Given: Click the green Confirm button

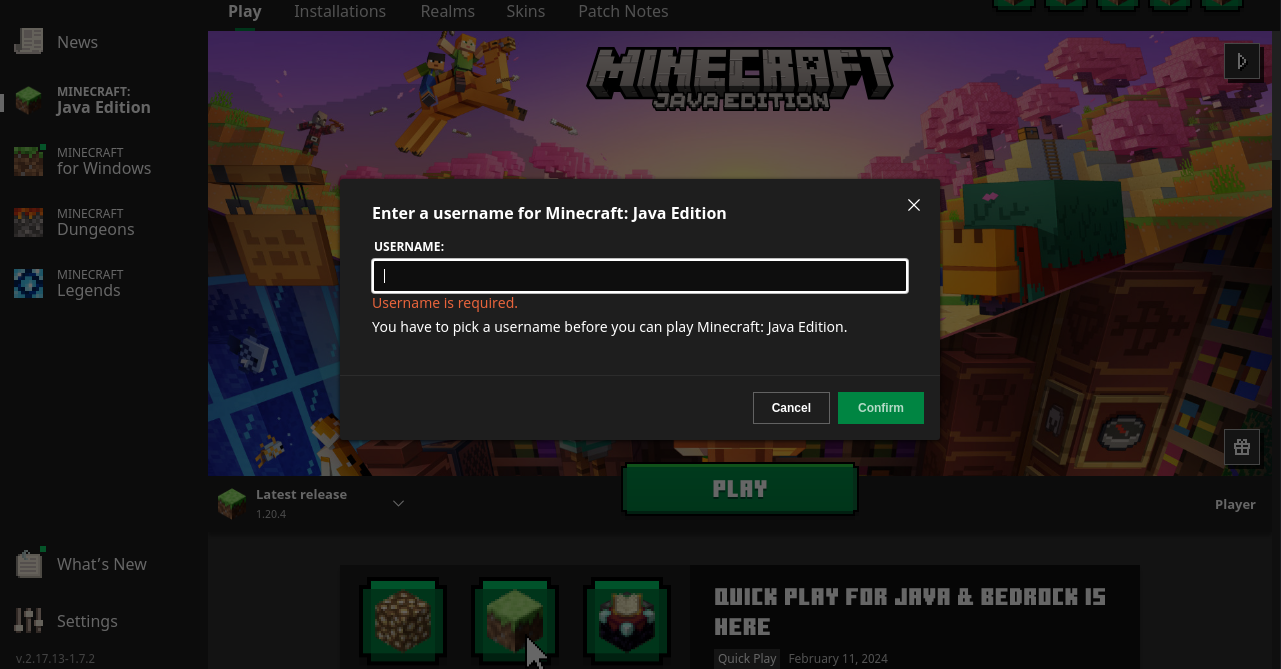Looking at the screenshot, I should coord(881,408).
